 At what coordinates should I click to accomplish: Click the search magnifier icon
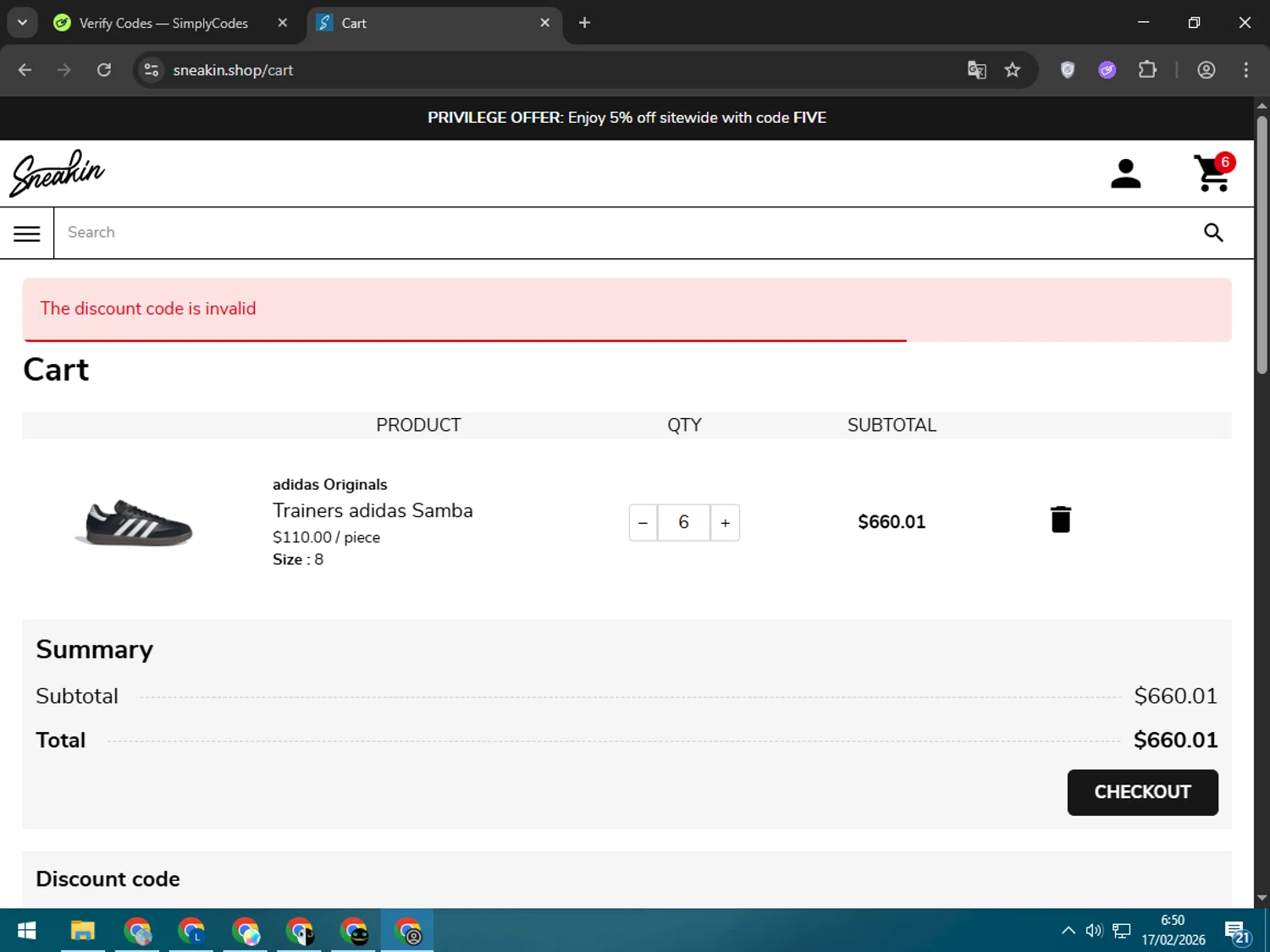[1213, 233]
